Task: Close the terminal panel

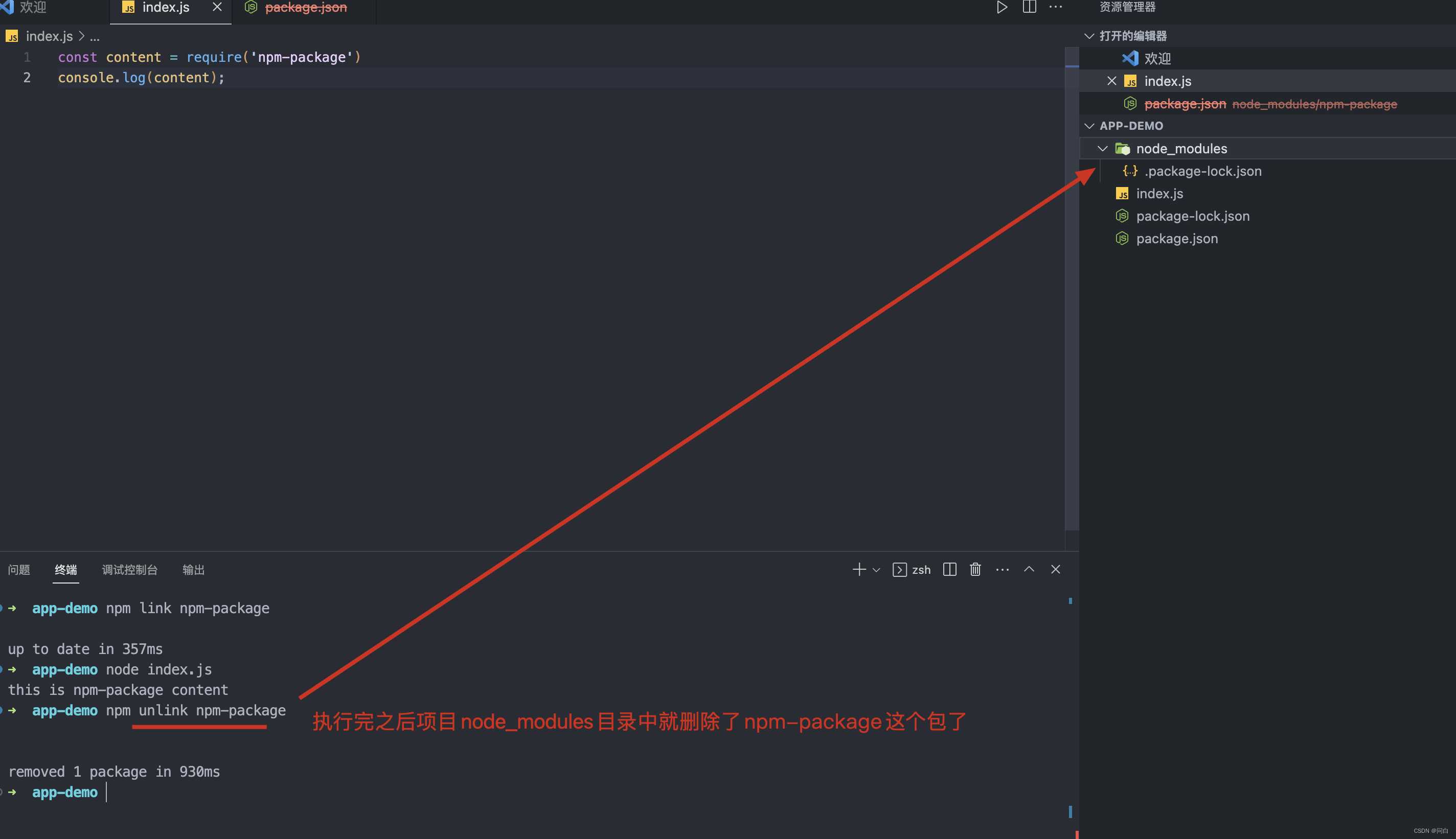Action: (1055, 569)
